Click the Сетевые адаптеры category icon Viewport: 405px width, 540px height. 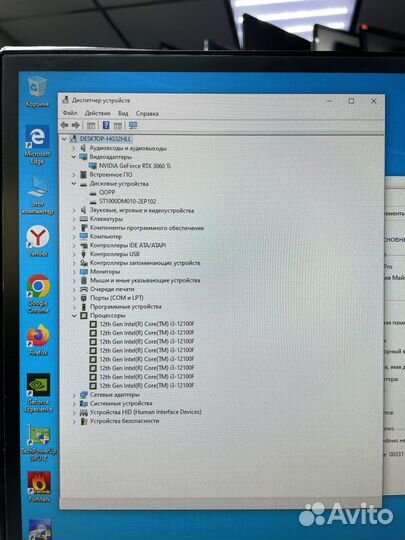(x=84, y=395)
